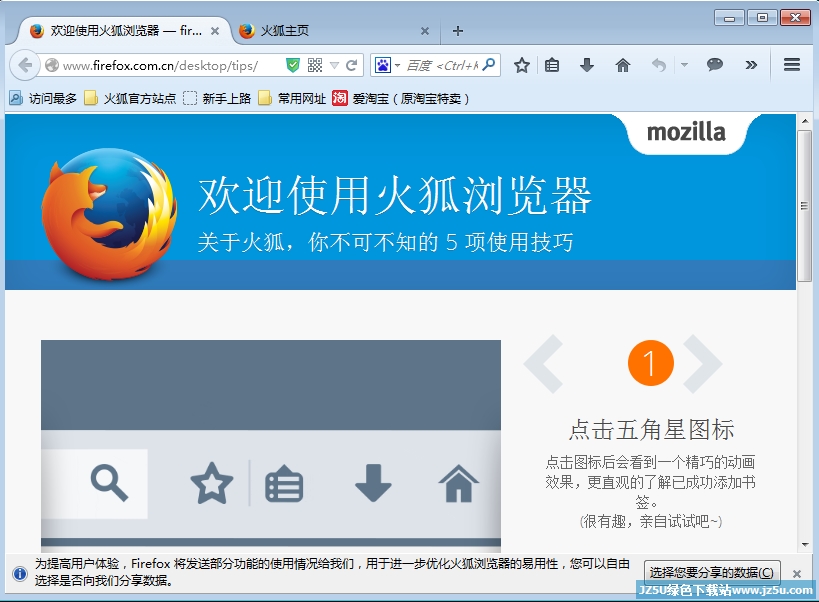Open the 访问最多 bookmark
The image size is (819, 602).
tap(44, 98)
